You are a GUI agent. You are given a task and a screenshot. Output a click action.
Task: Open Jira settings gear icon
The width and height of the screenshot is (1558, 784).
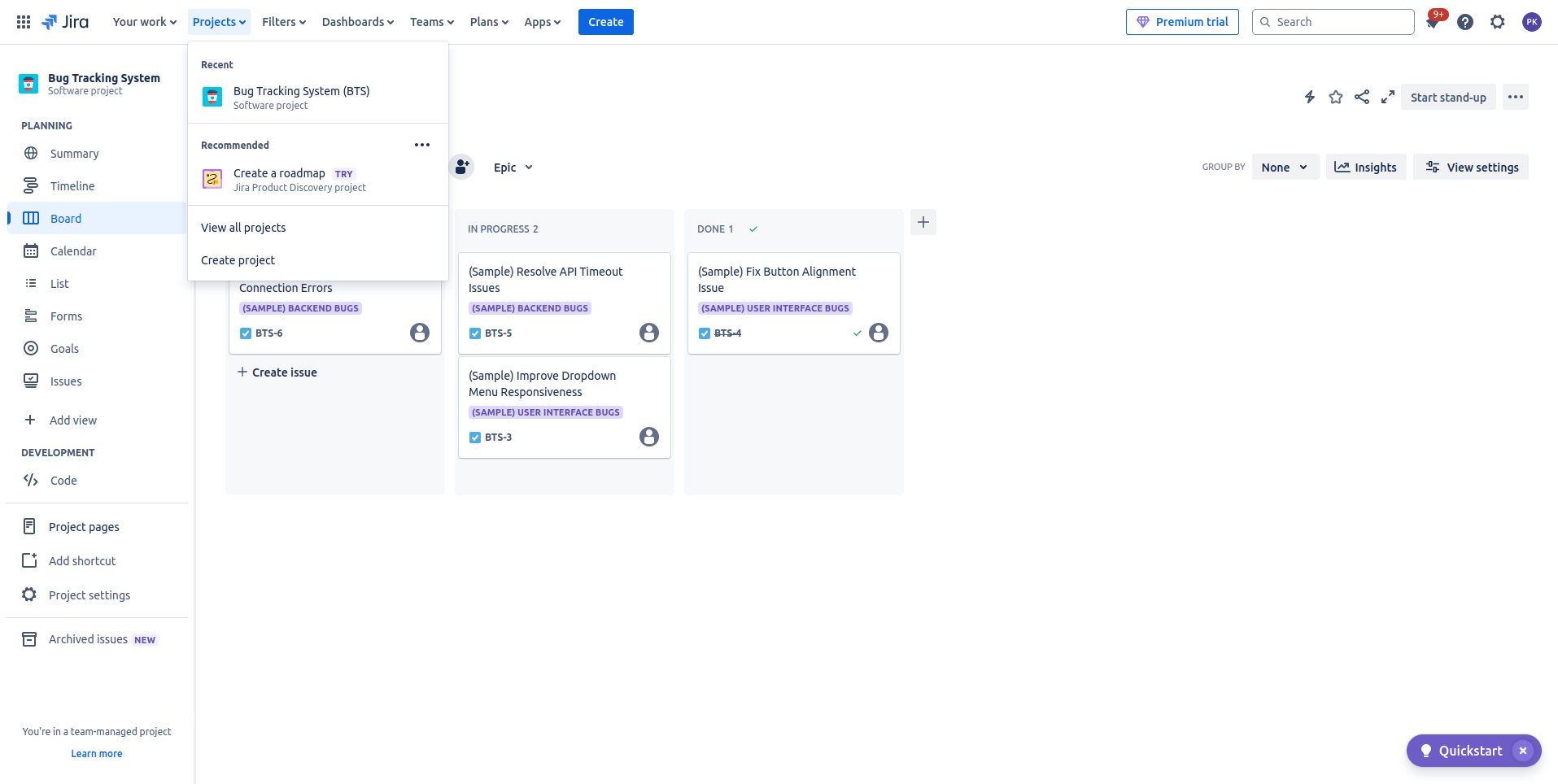click(x=1497, y=22)
